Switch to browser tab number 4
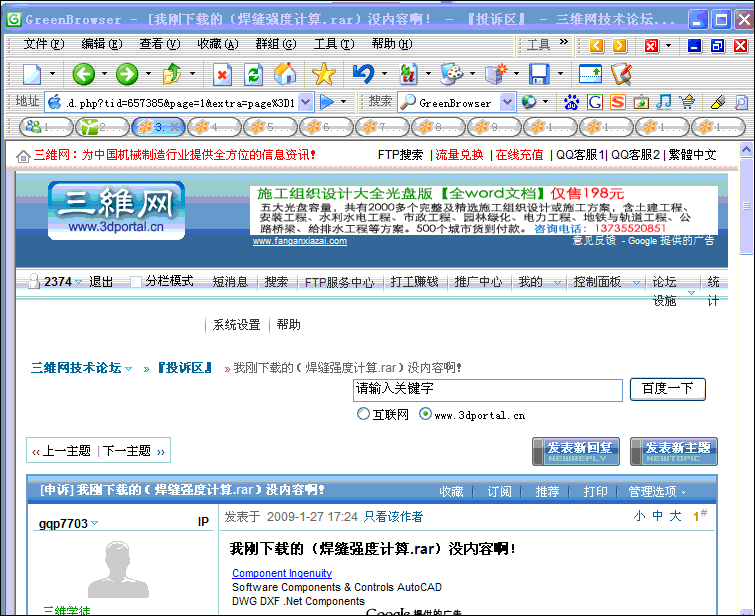 tap(214, 127)
